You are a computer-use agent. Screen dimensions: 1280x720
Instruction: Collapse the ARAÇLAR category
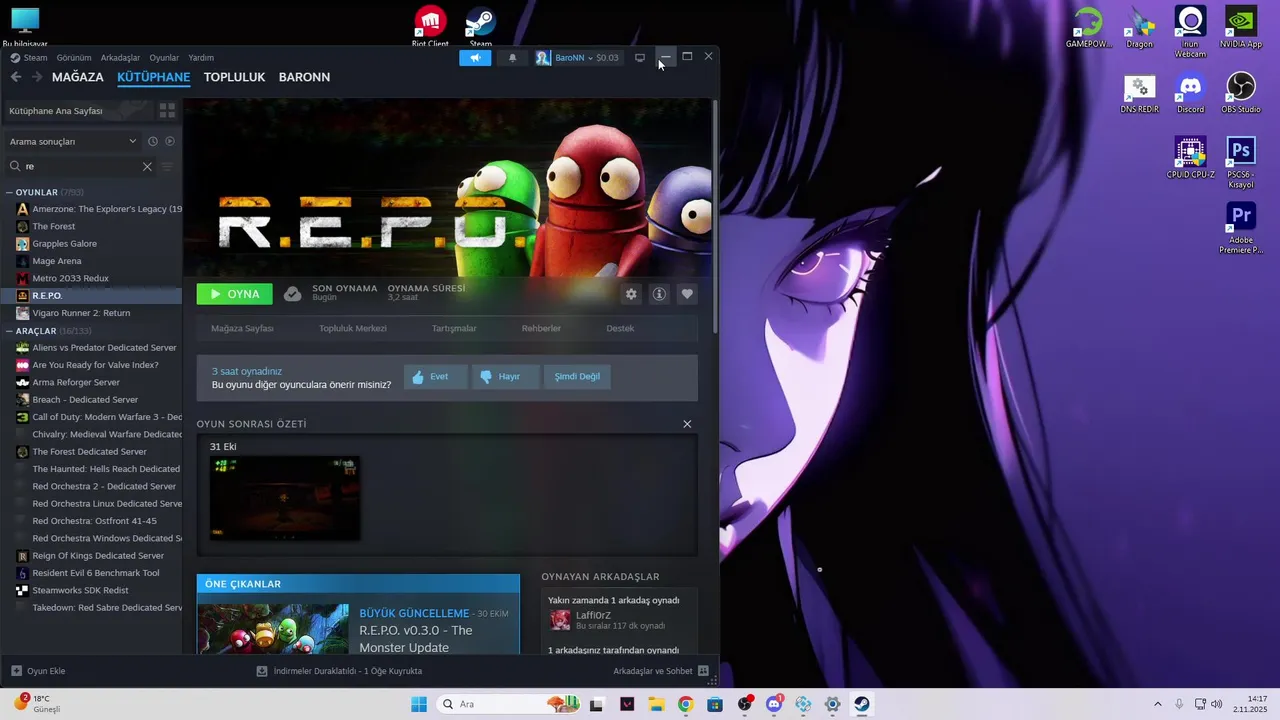tap(9, 330)
